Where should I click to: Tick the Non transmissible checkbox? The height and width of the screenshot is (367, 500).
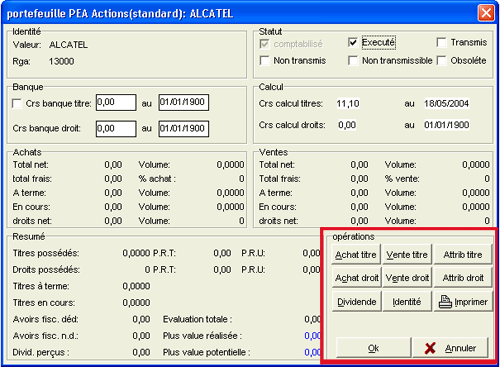pyautogui.click(x=353, y=61)
